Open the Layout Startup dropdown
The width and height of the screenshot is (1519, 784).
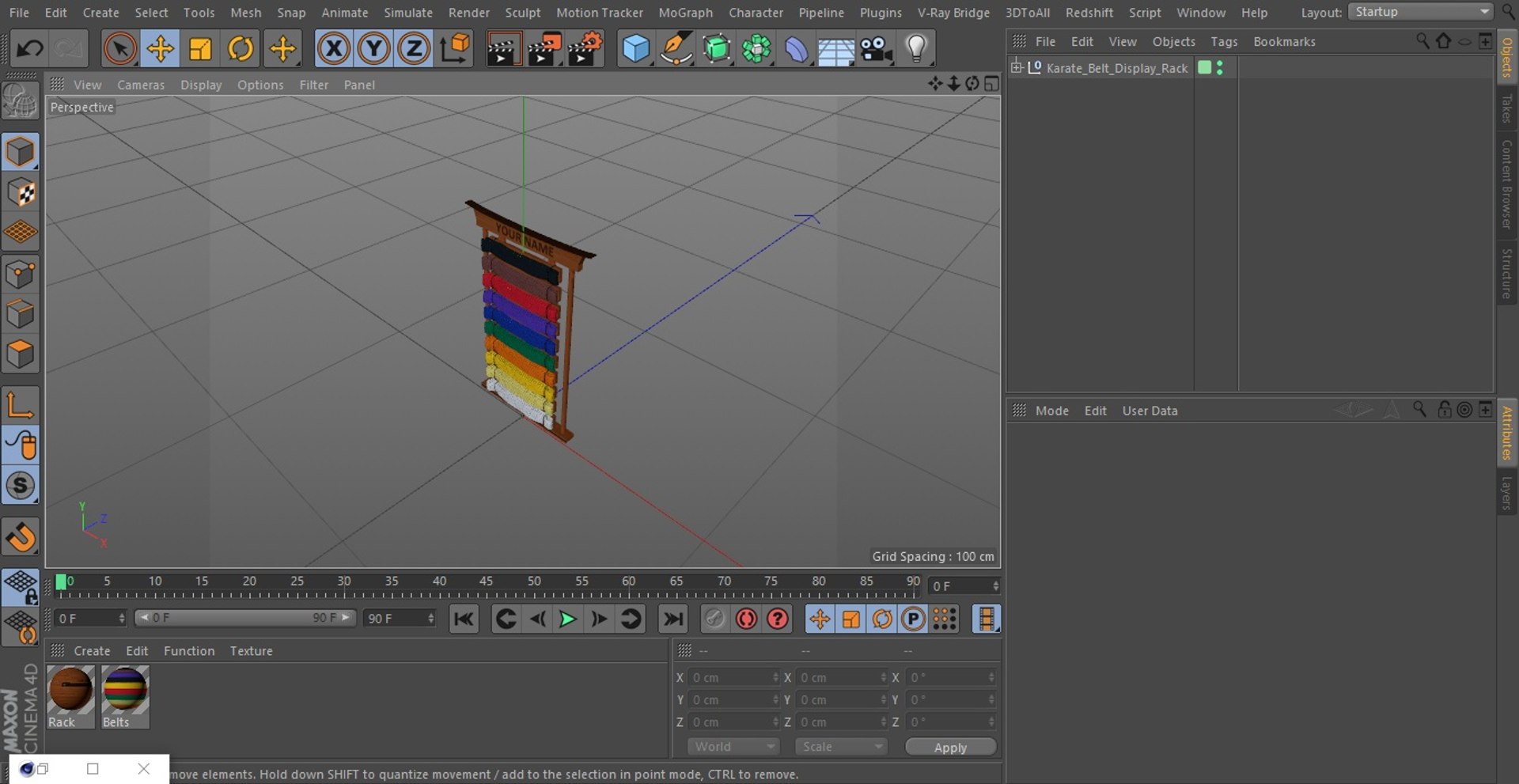1421,12
